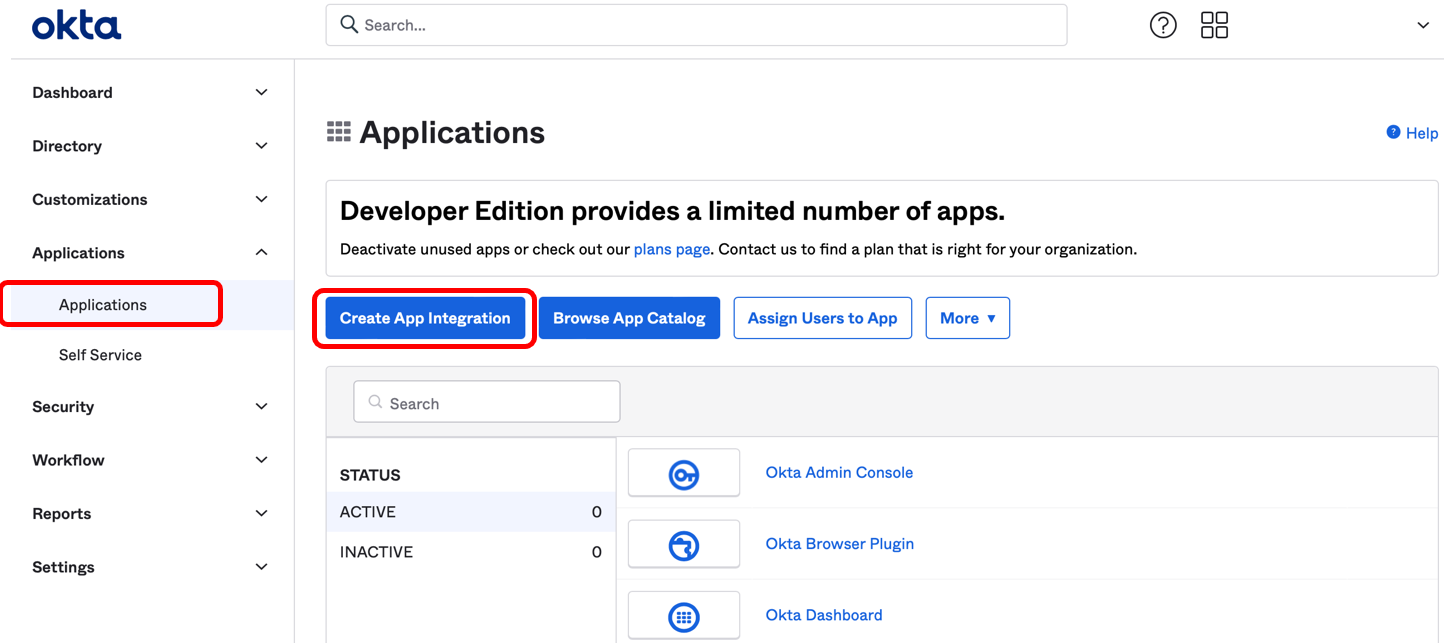
Task: Click Create App Integration button
Action: (425, 318)
